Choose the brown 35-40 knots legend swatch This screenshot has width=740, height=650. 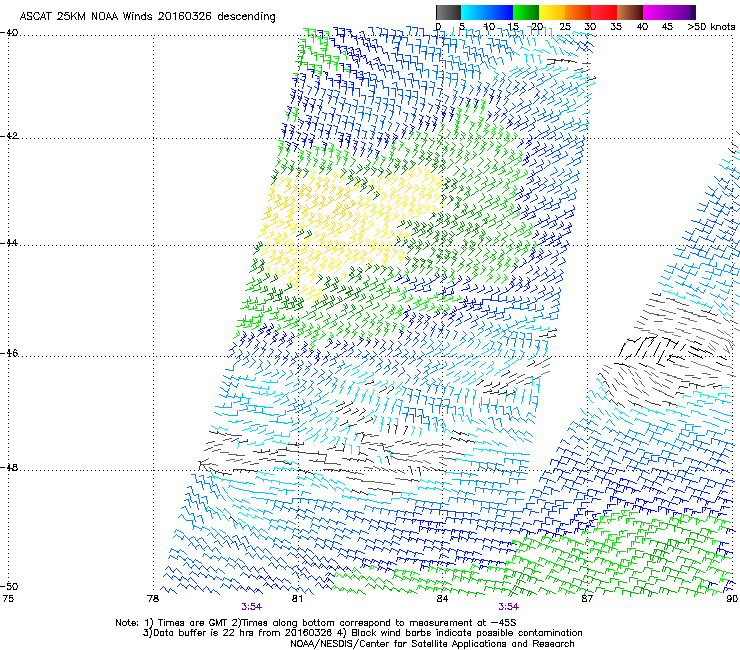click(x=630, y=12)
